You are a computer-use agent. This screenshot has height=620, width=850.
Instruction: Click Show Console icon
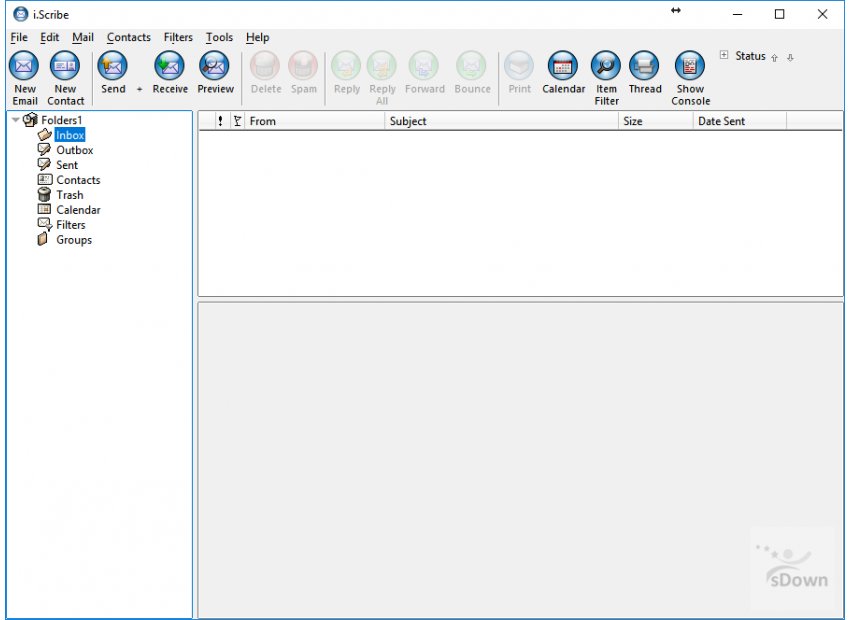tap(690, 66)
